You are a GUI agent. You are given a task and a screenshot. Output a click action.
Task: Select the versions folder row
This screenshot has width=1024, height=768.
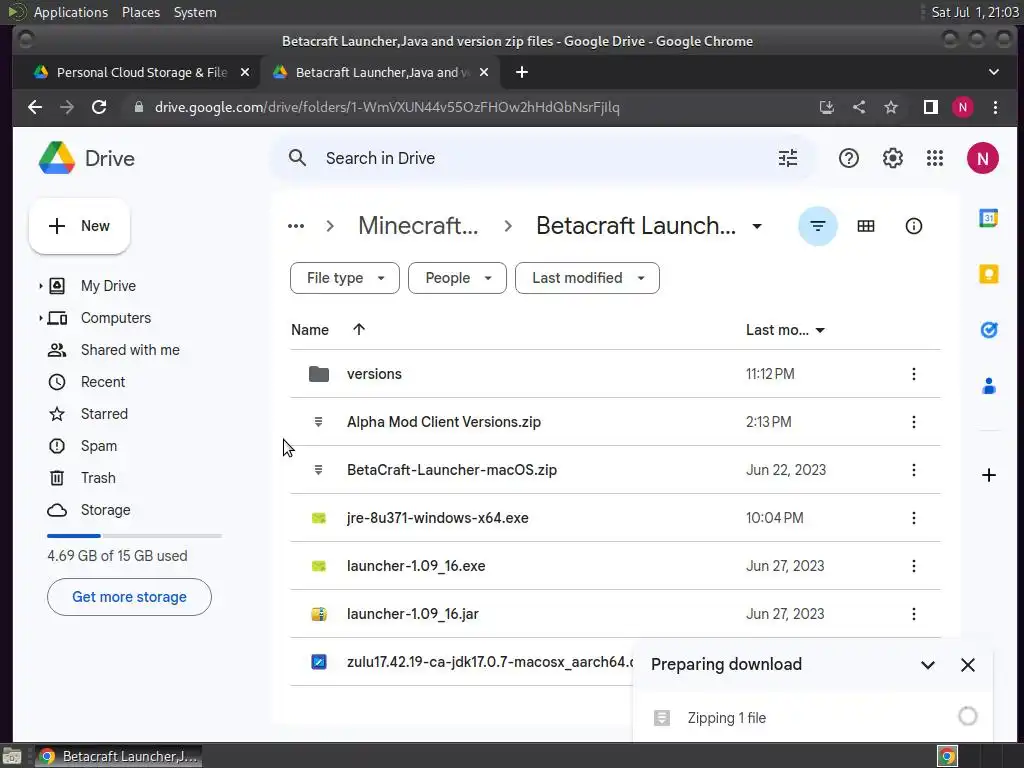coord(615,374)
